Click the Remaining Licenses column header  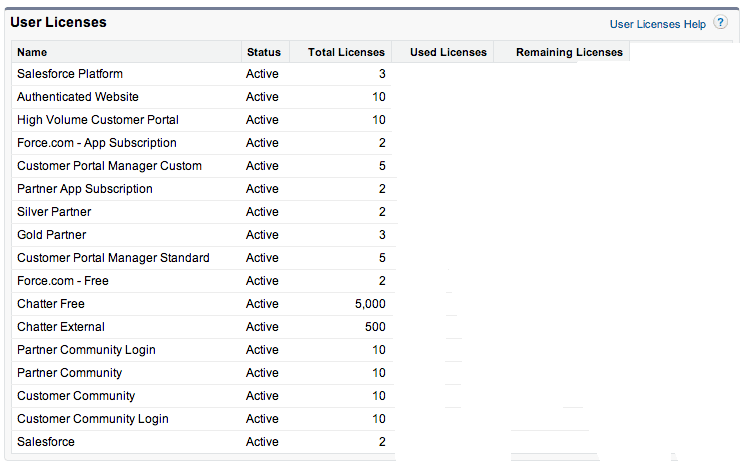coord(569,52)
